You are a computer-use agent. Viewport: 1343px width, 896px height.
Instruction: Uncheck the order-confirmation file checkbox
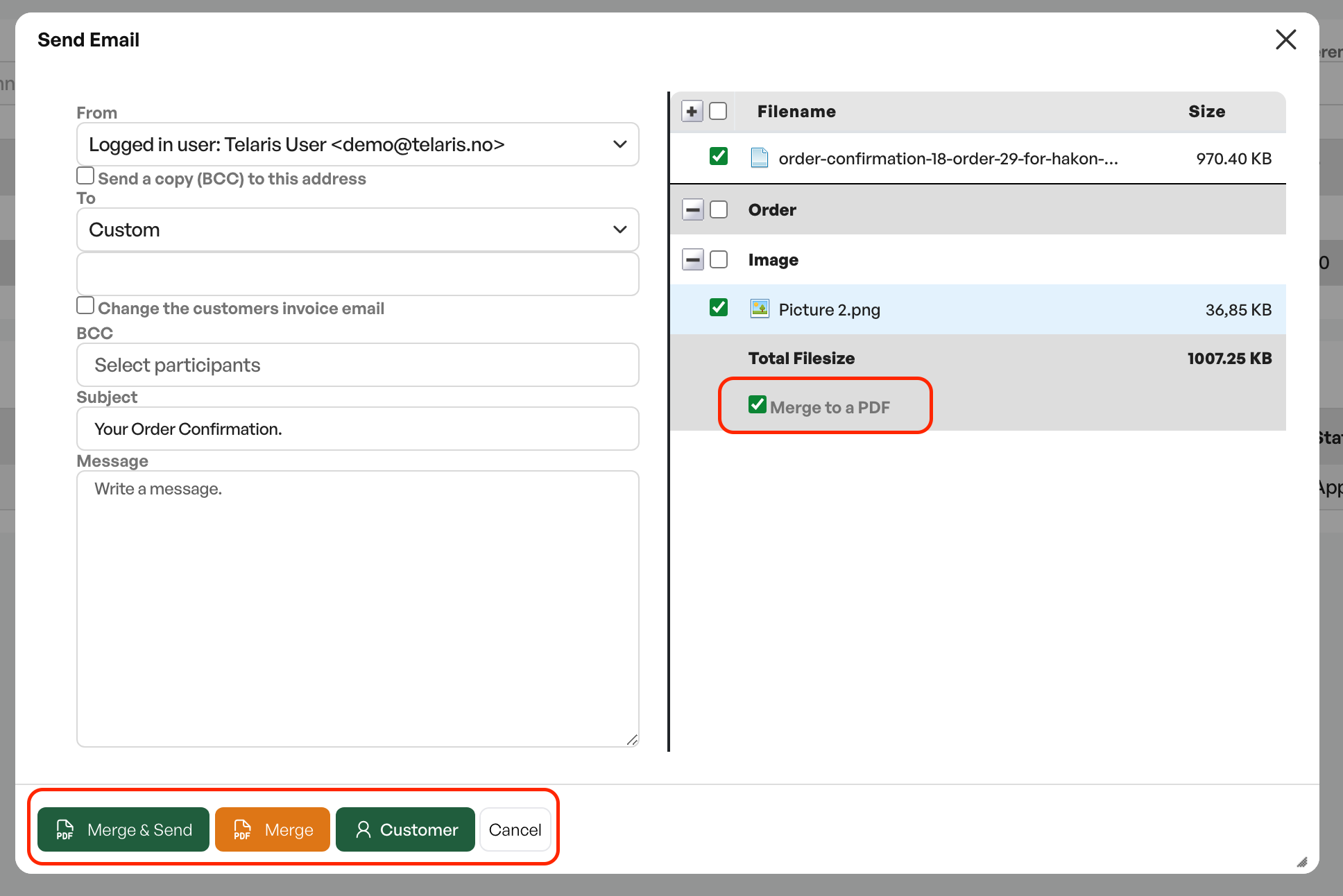click(719, 157)
